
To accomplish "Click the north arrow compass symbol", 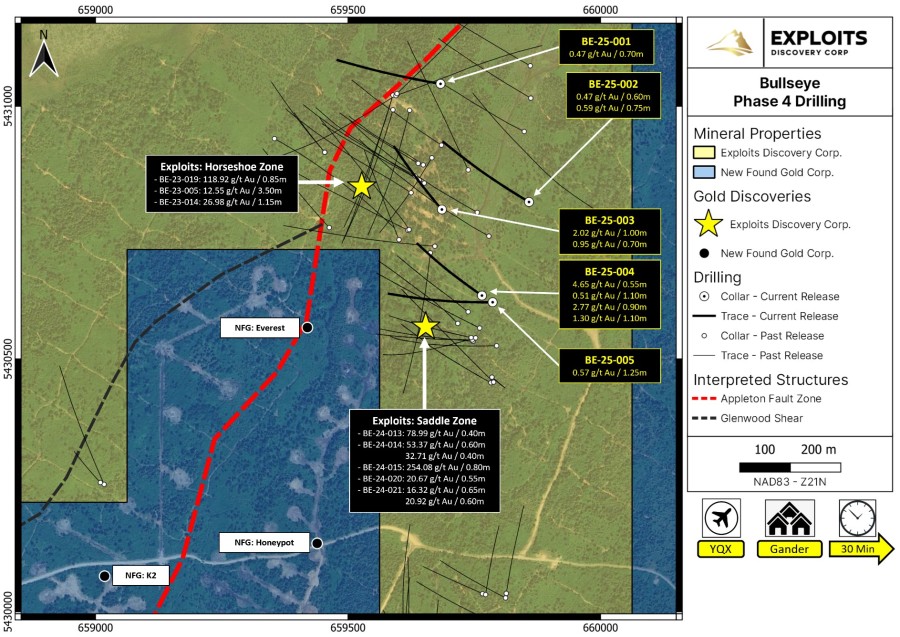I will (x=44, y=55).
